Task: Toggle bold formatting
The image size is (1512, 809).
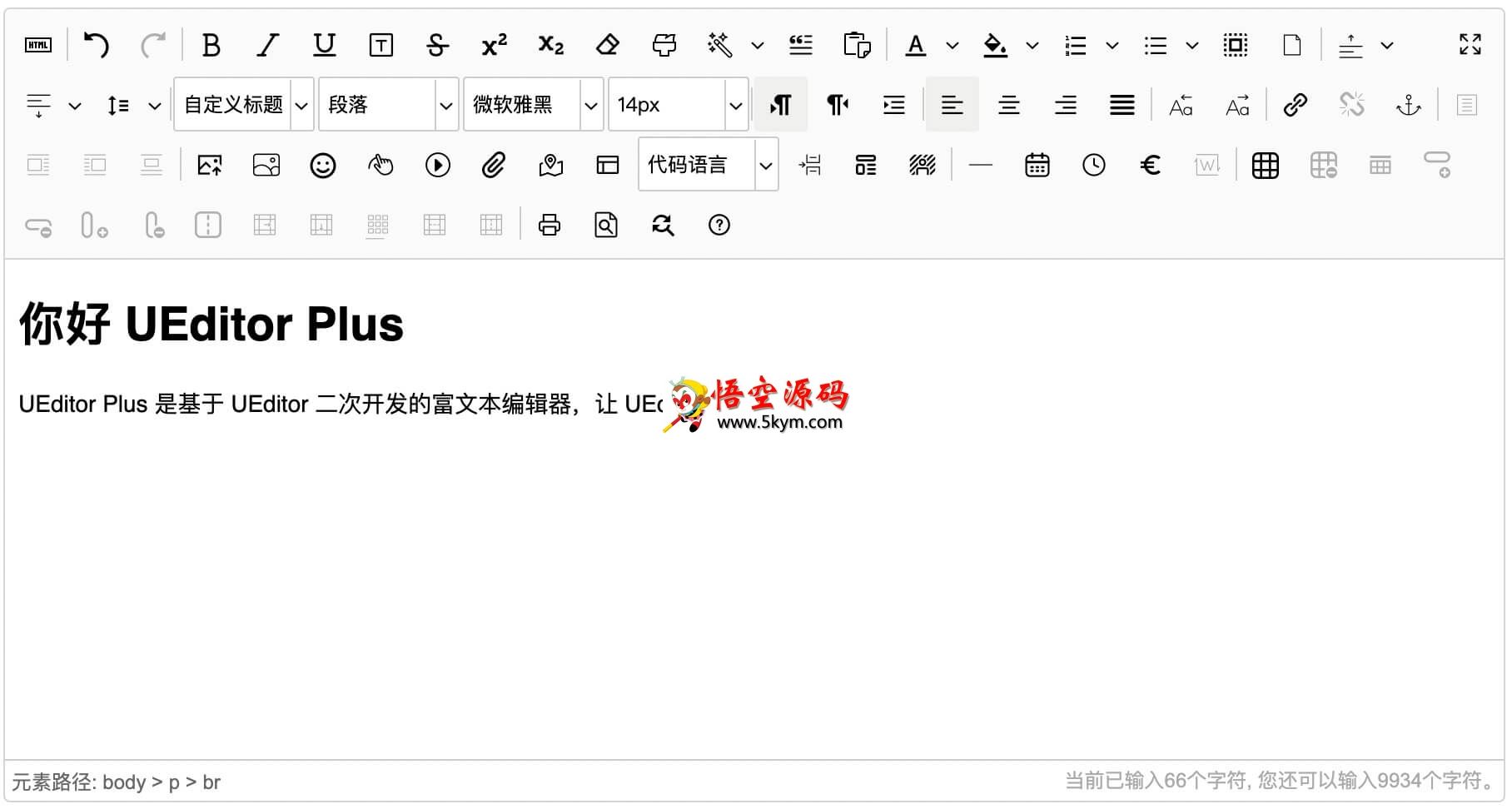Action: (211, 45)
